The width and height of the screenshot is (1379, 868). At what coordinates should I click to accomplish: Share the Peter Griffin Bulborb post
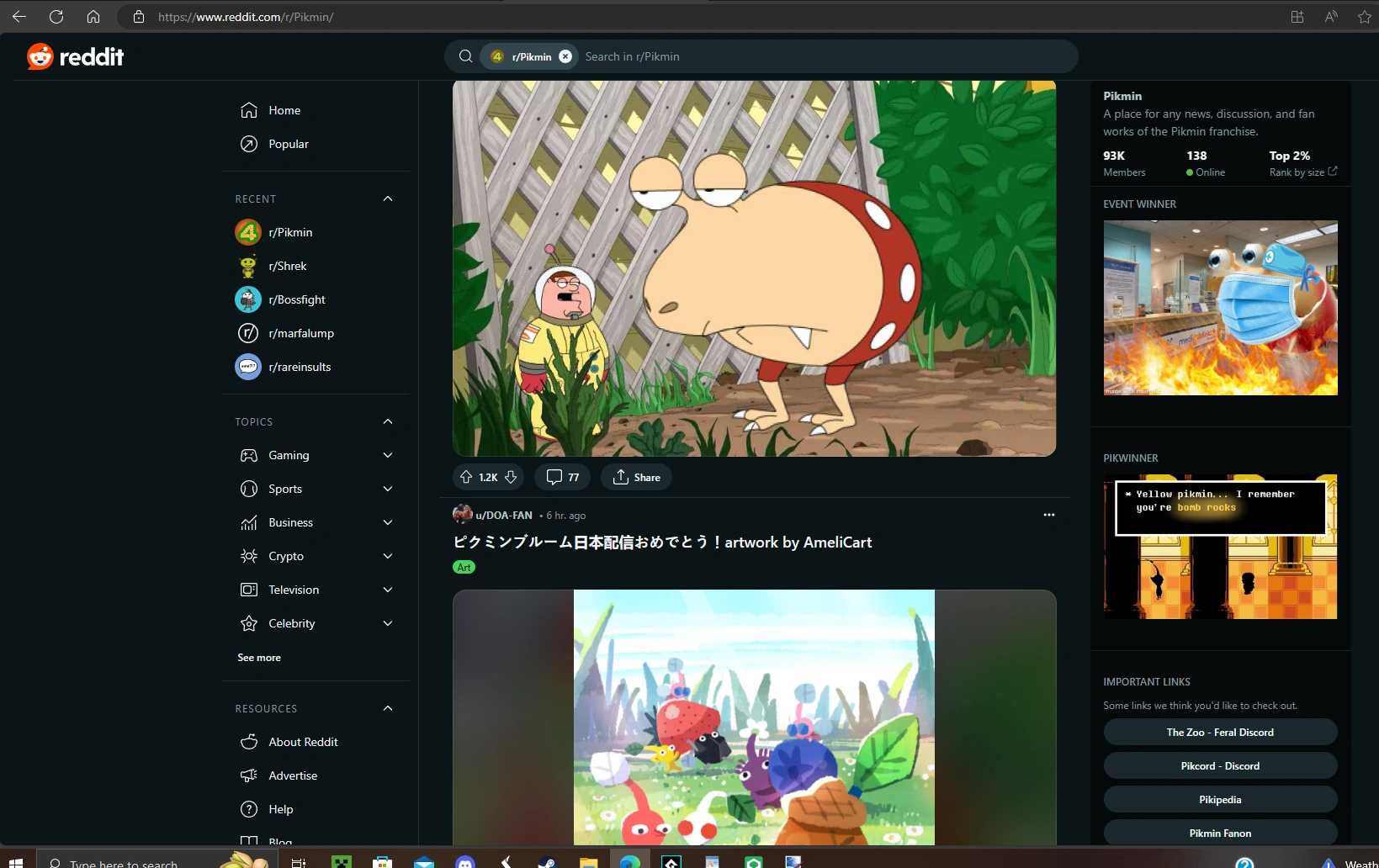point(636,477)
